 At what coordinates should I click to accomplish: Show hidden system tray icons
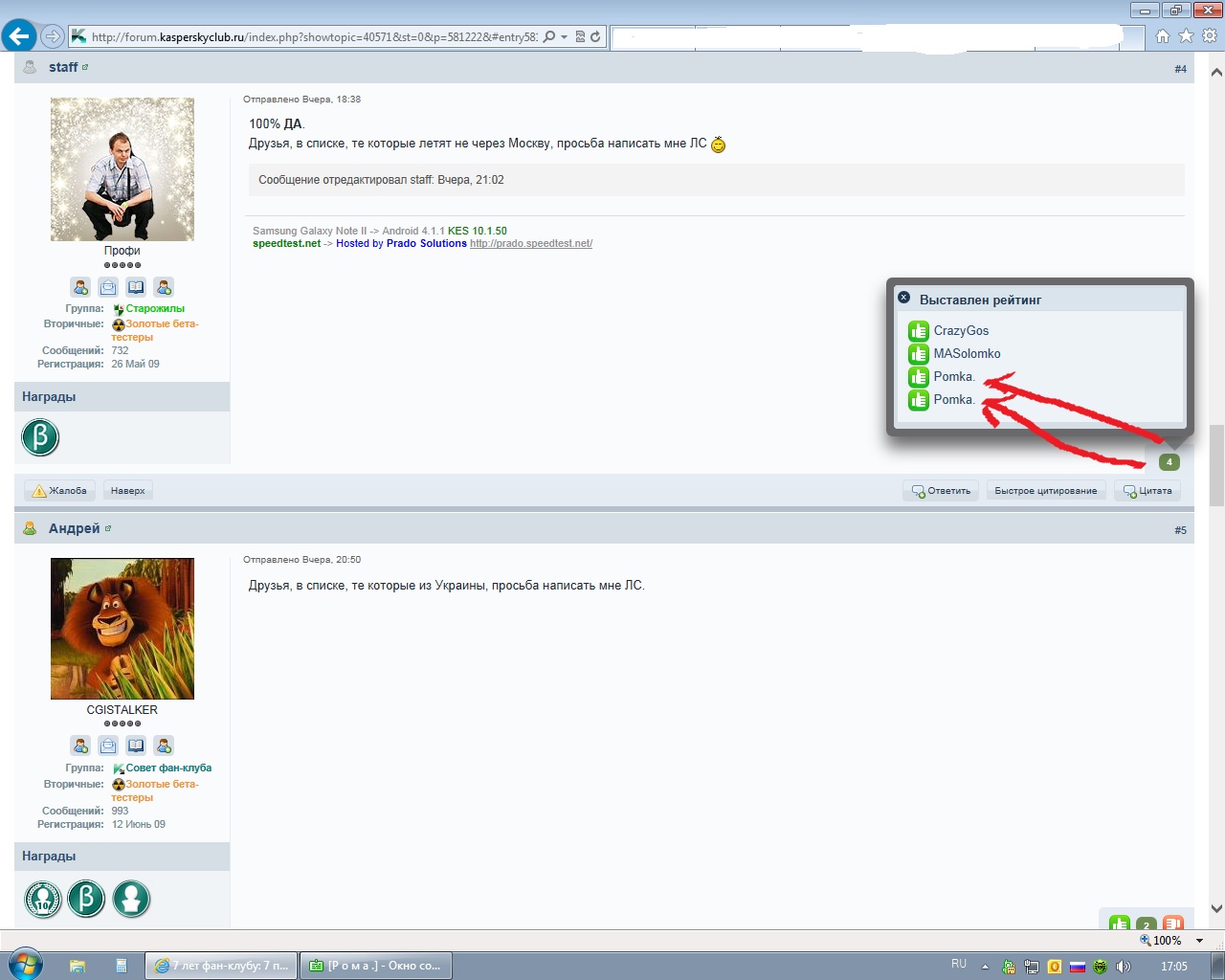(x=985, y=967)
